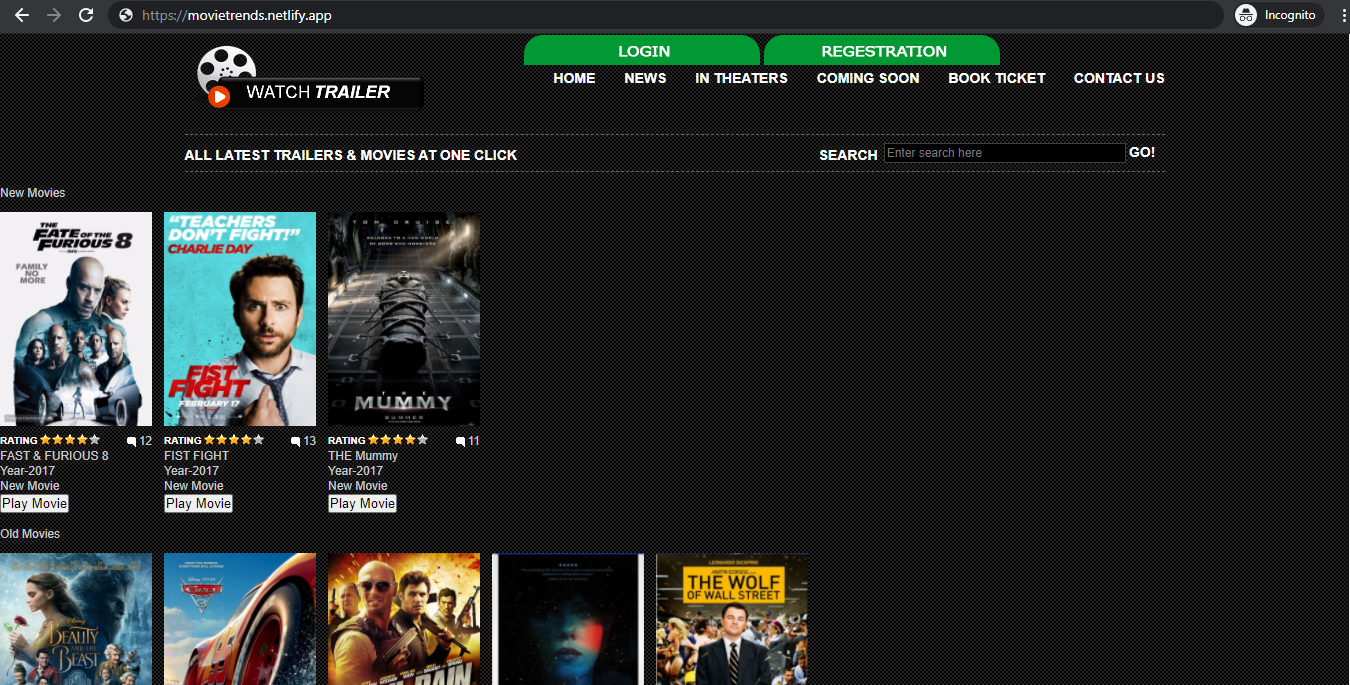Open the Incognito profile indicator
The width and height of the screenshot is (1350, 685).
point(1279,15)
